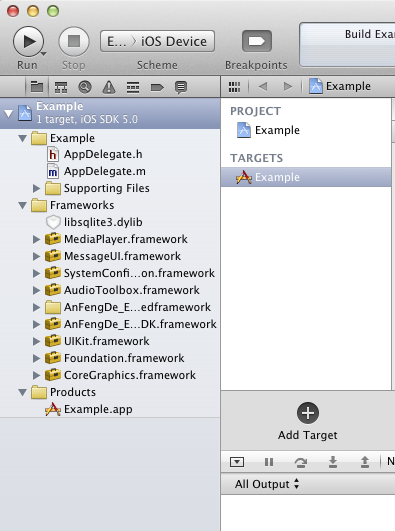Click the Stop button
This screenshot has width=395, height=531.
(x=74, y=41)
